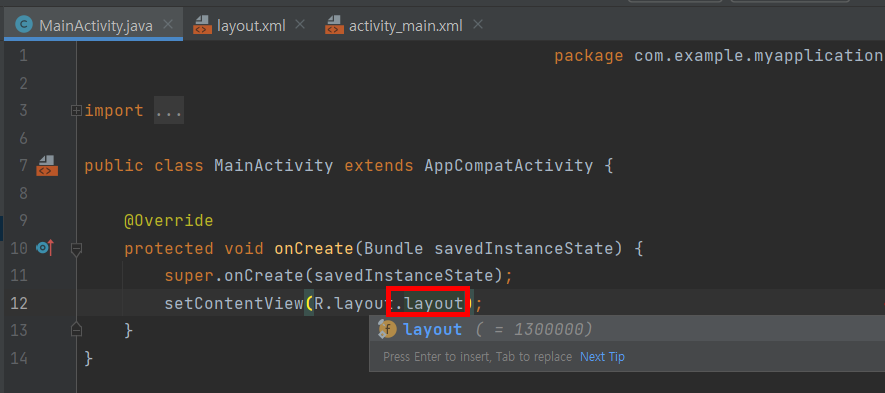Viewport: 885px width, 393px height.
Task: Click line number 7 in the gutter
Action: coord(23,166)
